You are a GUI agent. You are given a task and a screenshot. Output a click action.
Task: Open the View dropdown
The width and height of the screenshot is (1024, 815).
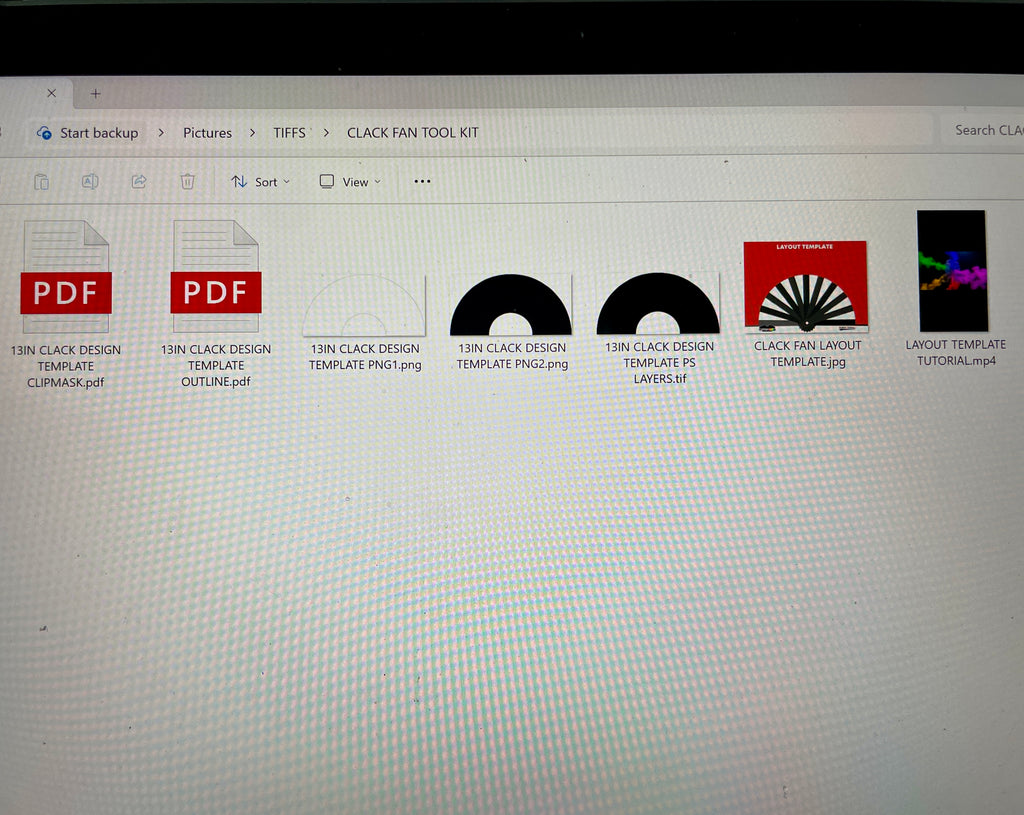pyautogui.click(x=349, y=181)
